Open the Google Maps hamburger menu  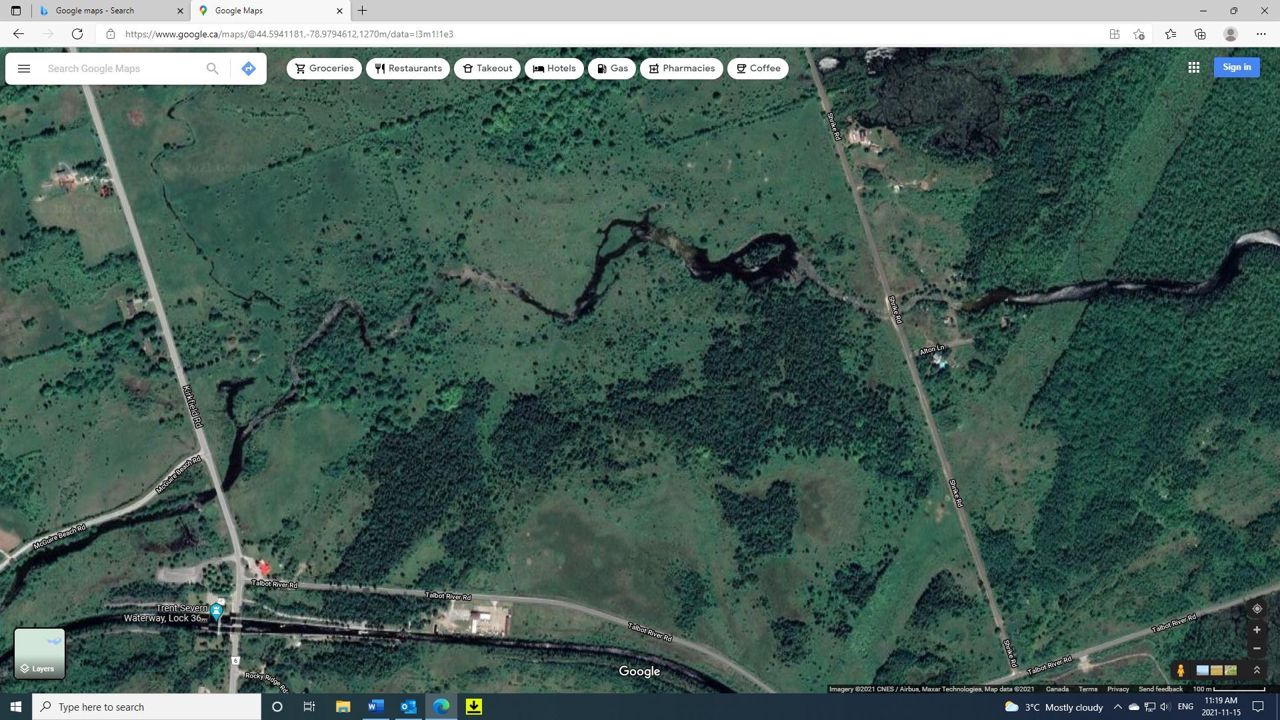tap(24, 69)
